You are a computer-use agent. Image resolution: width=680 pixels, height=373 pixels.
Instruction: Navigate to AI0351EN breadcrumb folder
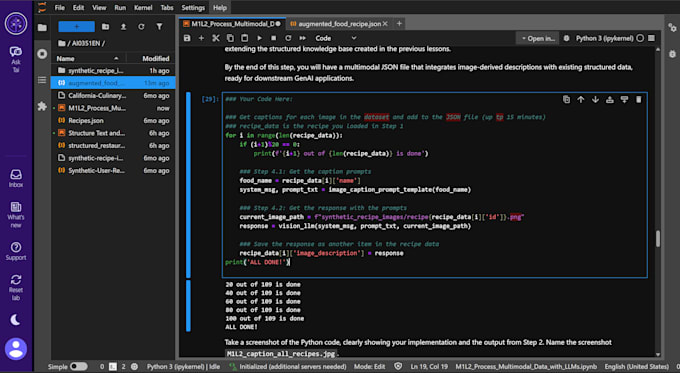click(x=86, y=43)
